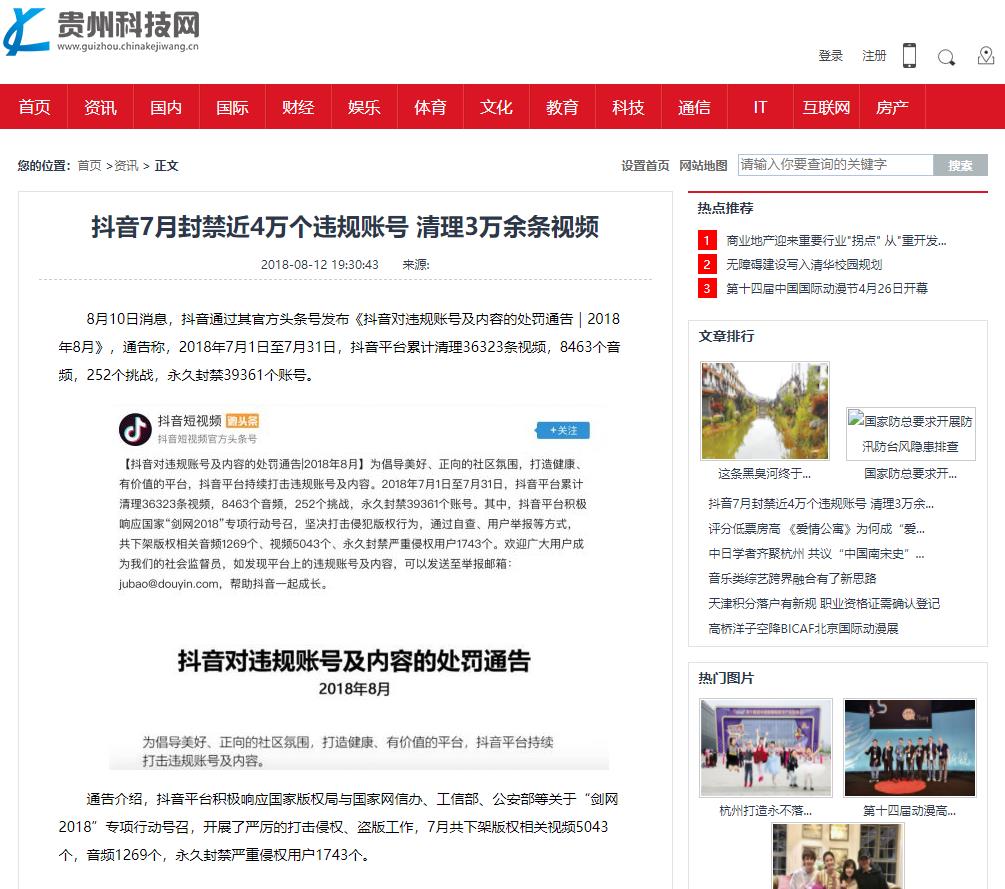Open caption link 杭州打造永不落...
Image resolution: width=1005 pixels, height=889 pixels.
765,811
